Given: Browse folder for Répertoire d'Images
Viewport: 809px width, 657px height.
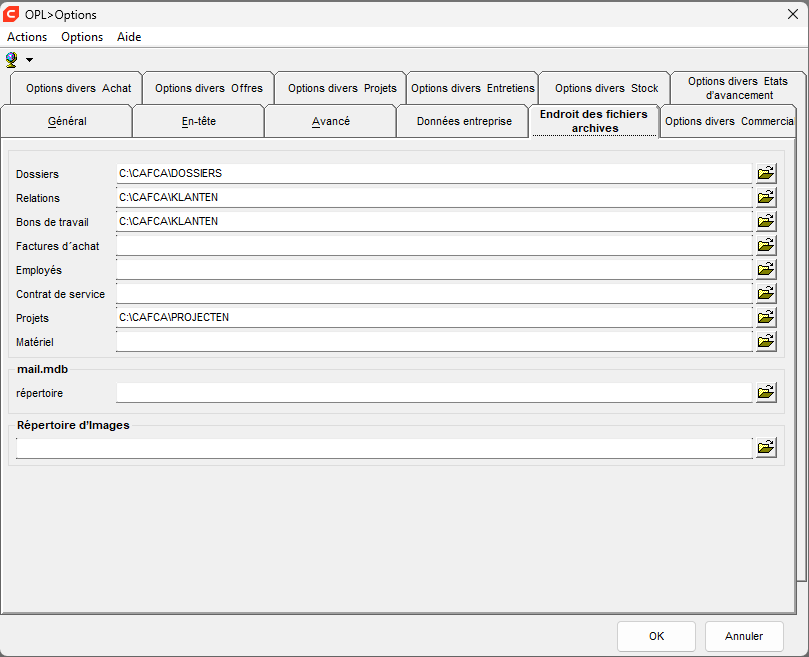Looking at the screenshot, I should [x=766, y=447].
